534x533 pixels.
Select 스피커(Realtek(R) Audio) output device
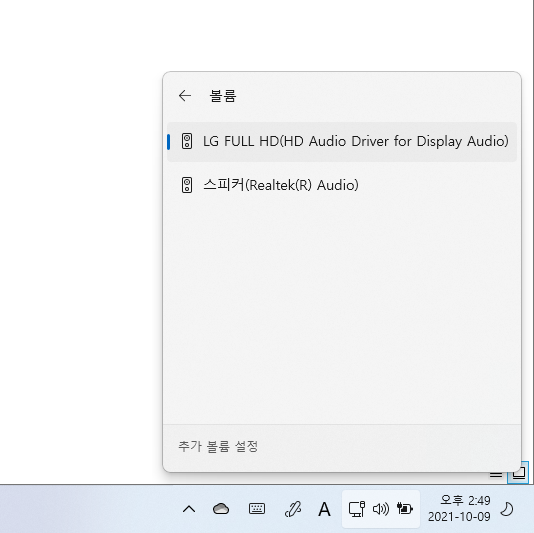[x=342, y=185]
